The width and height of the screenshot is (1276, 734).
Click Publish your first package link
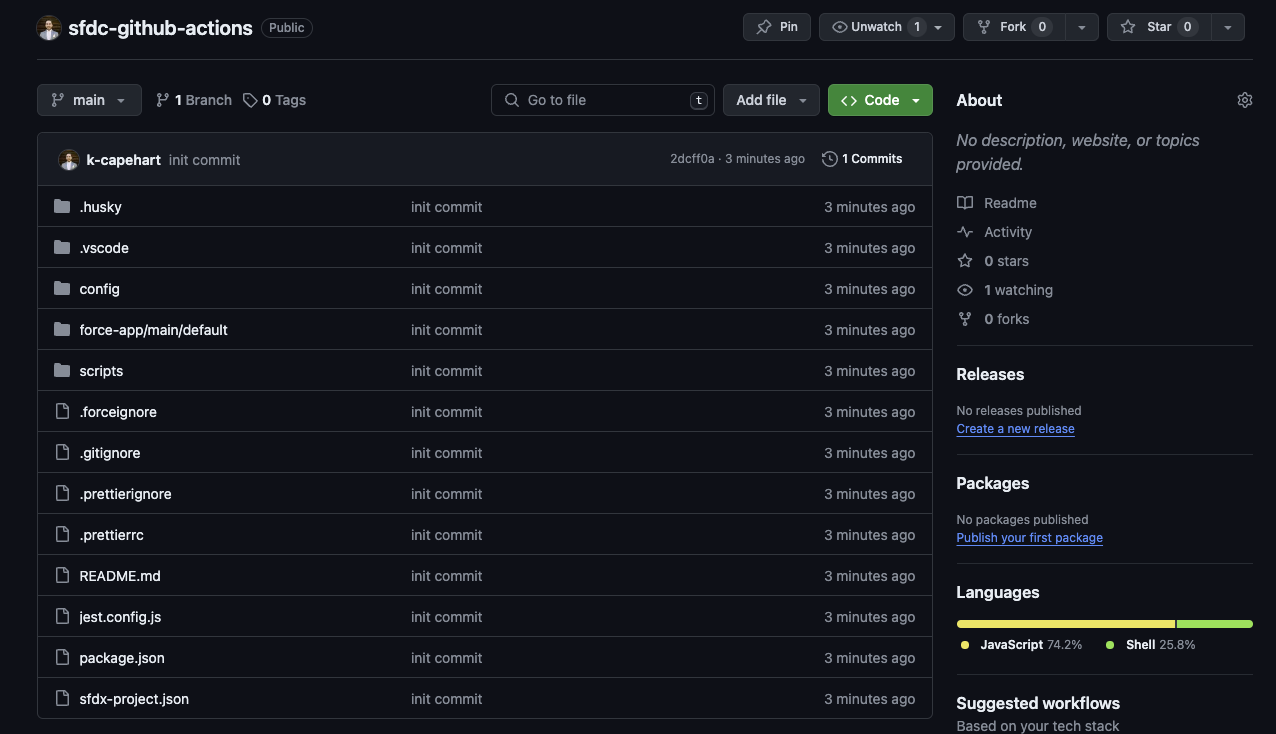pyautogui.click(x=1029, y=538)
